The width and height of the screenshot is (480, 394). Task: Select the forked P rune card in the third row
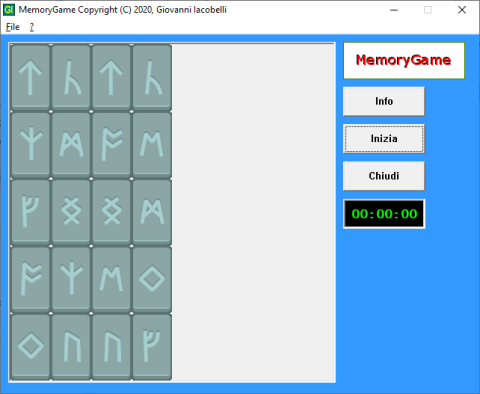[x=30, y=212]
